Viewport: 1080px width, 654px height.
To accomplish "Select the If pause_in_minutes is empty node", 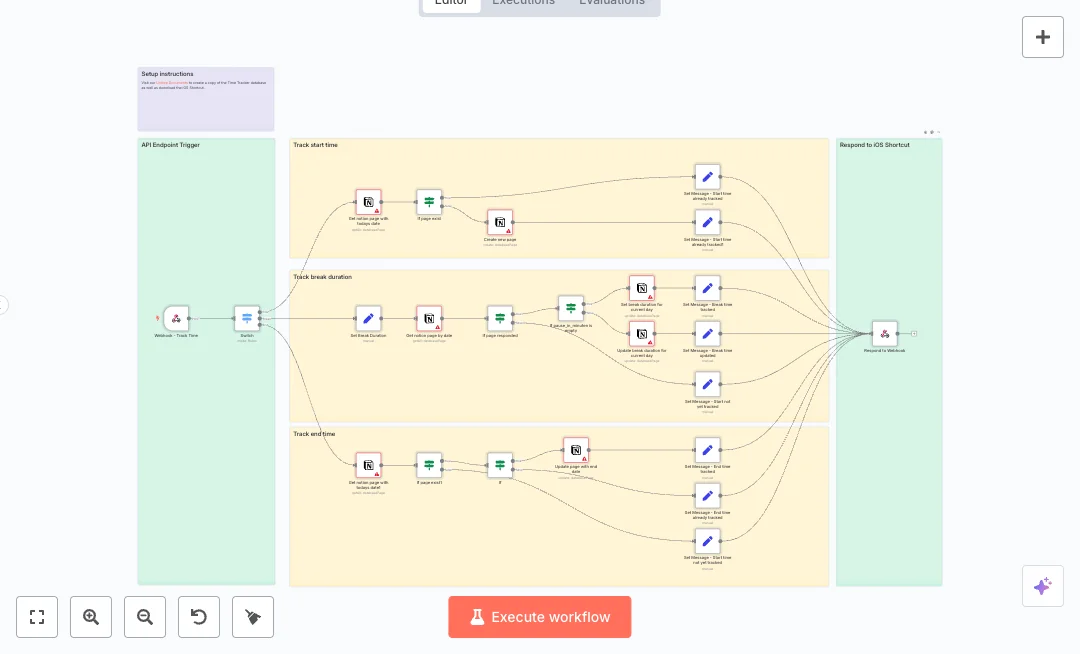I will click(571, 308).
